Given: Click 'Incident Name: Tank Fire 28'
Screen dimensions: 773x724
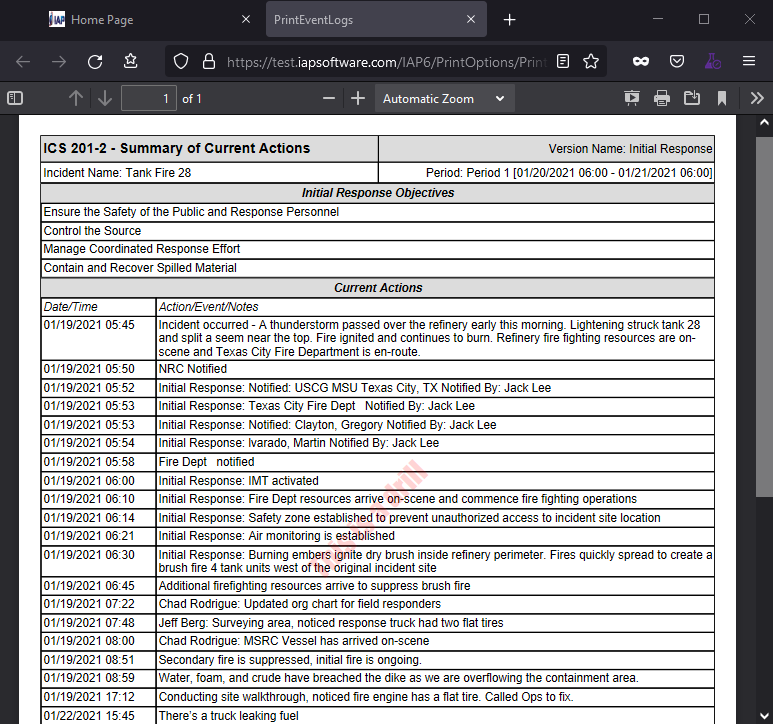Looking at the screenshot, I should 117,173.
